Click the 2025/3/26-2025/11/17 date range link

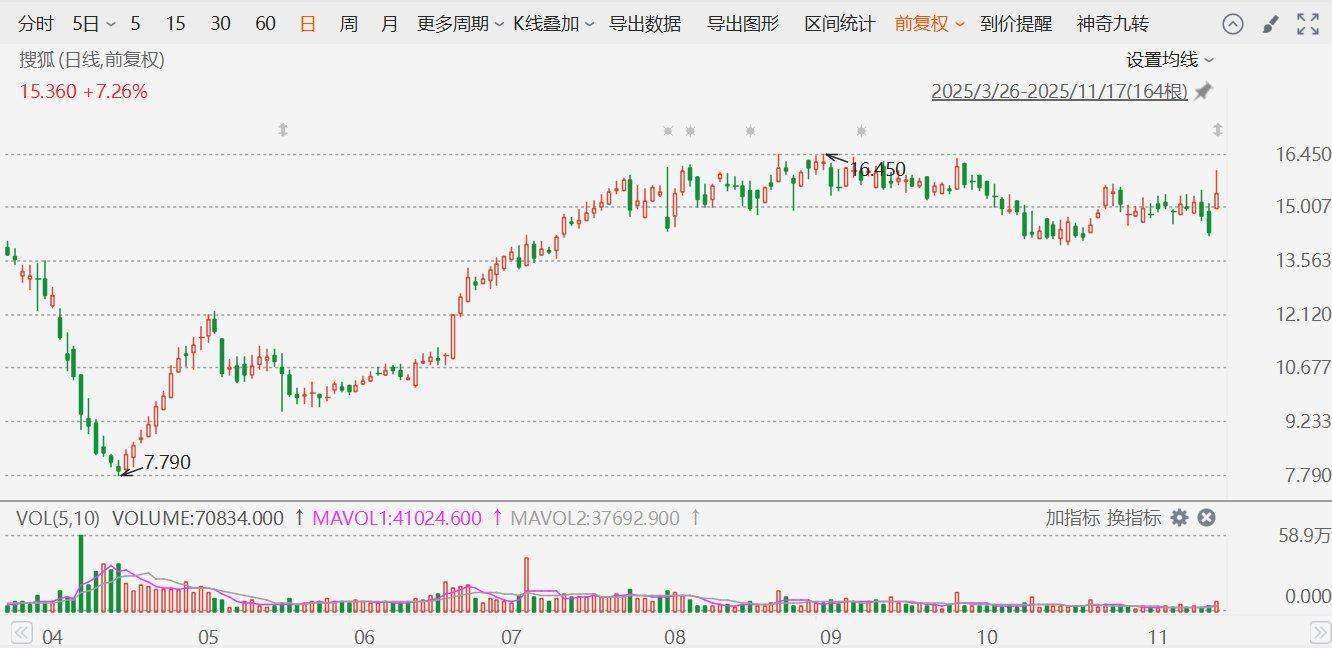[1059, 92]
